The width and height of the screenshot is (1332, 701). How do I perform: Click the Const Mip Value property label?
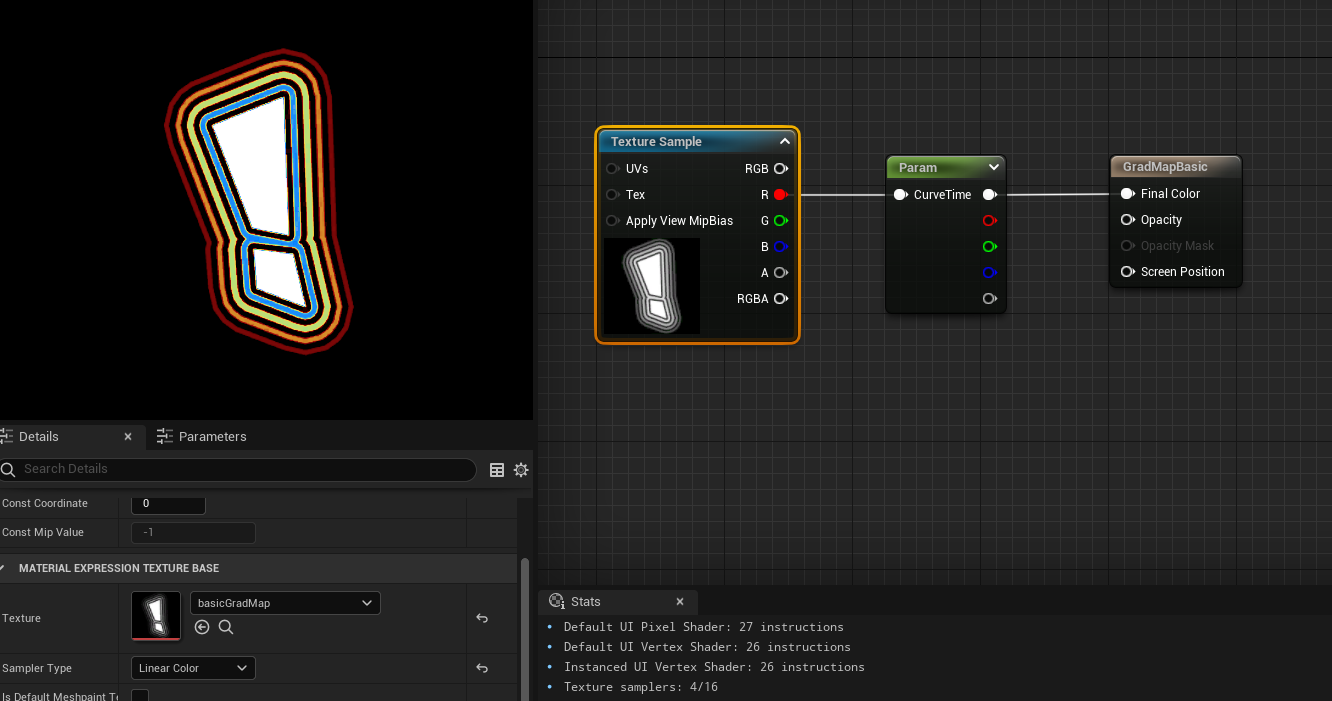click(x=43, y=533)
